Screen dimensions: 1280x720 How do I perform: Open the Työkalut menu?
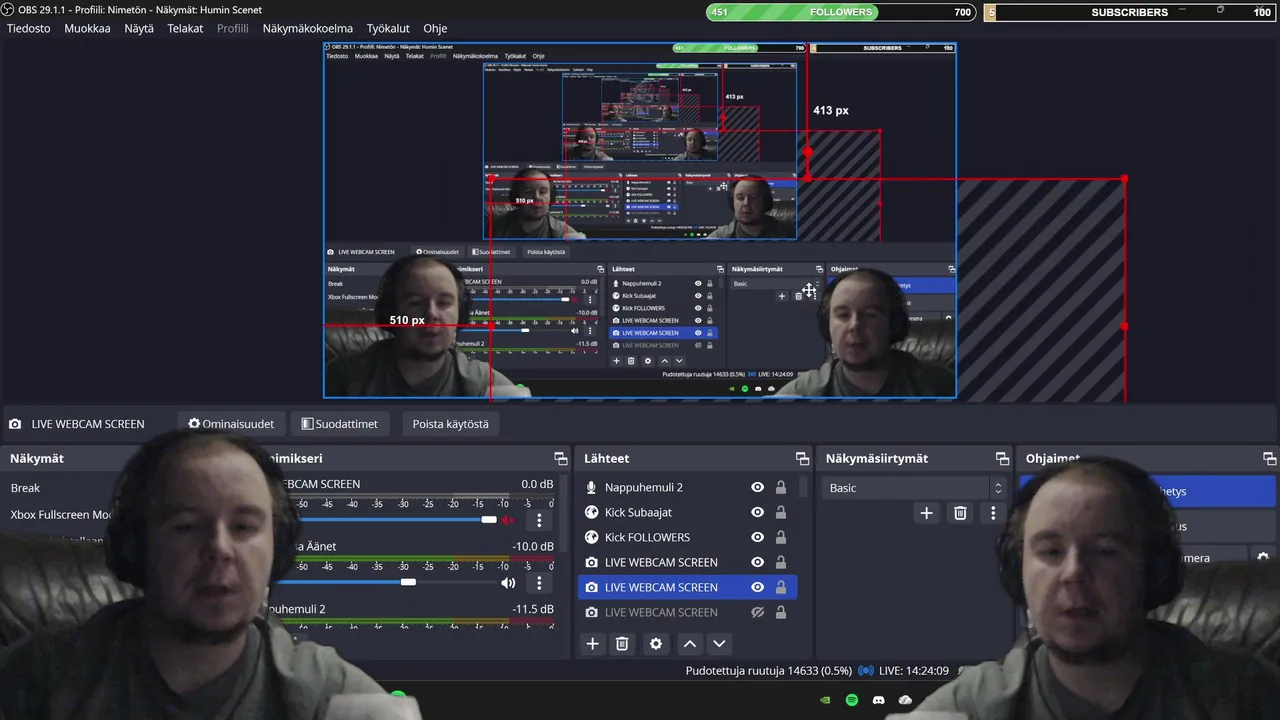click(x=388, y=28)
